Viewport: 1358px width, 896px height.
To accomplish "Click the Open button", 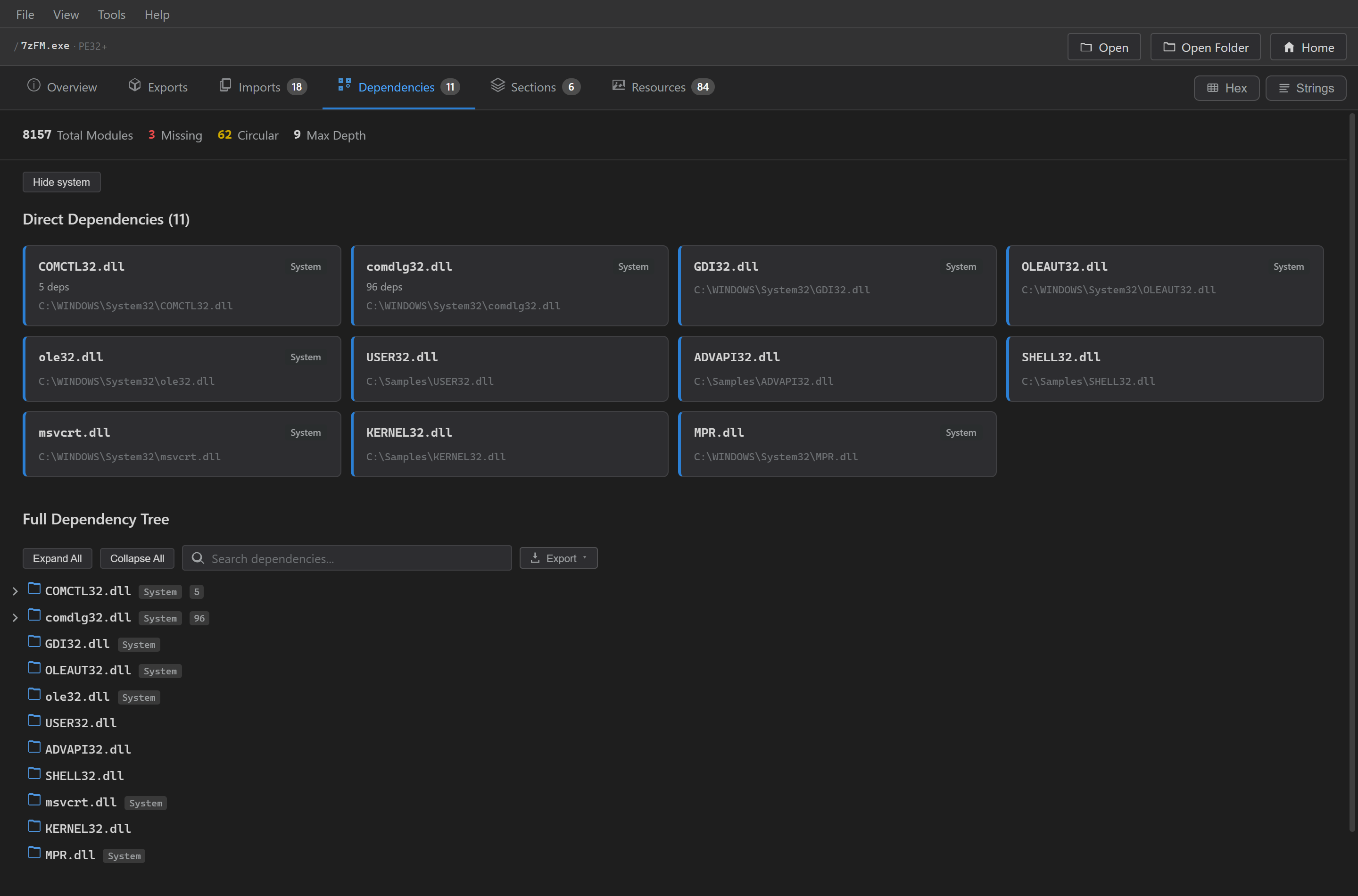I will [x=1104, y=48].
